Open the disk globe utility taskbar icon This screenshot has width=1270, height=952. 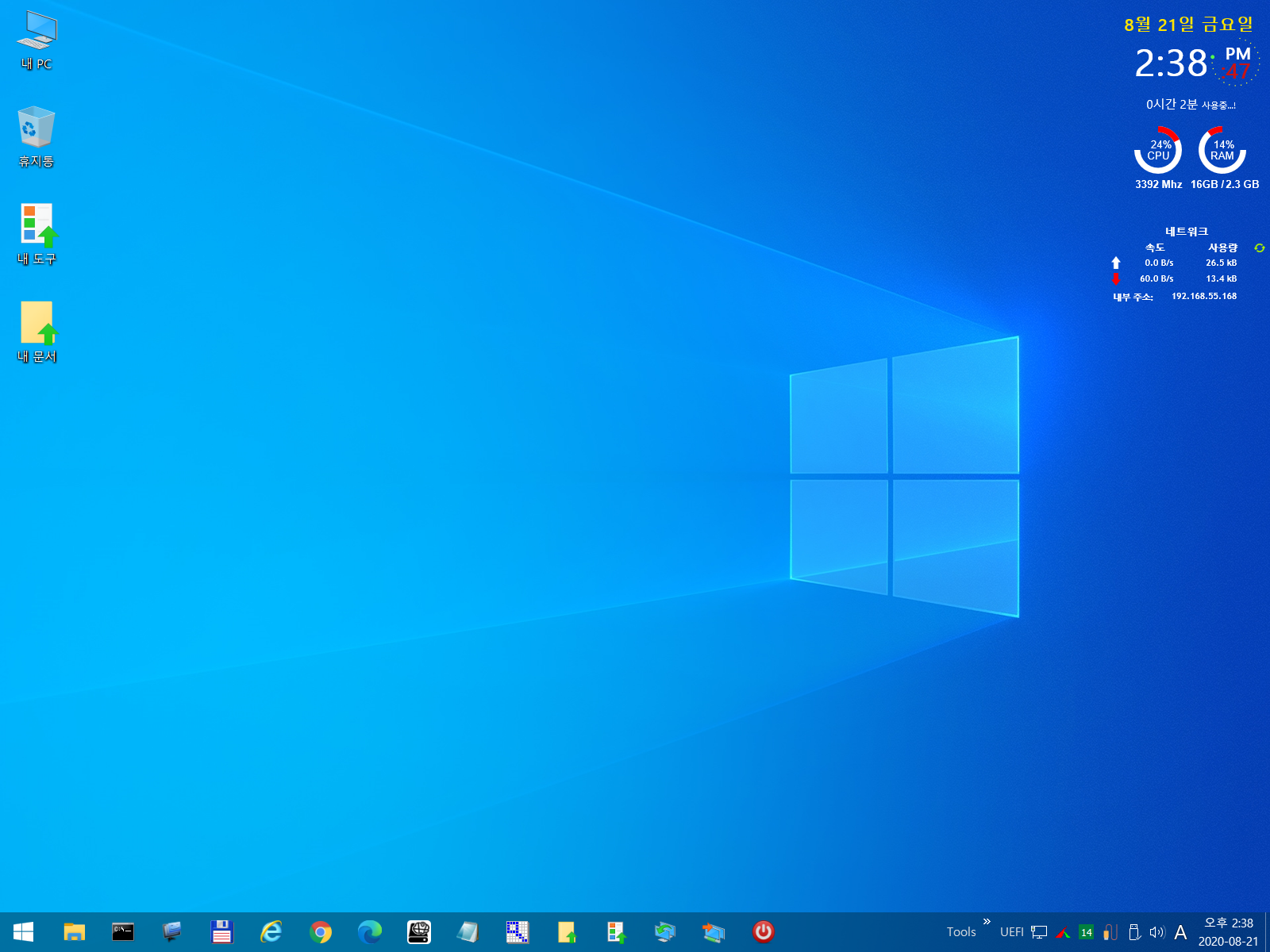(x=419, y=932)
